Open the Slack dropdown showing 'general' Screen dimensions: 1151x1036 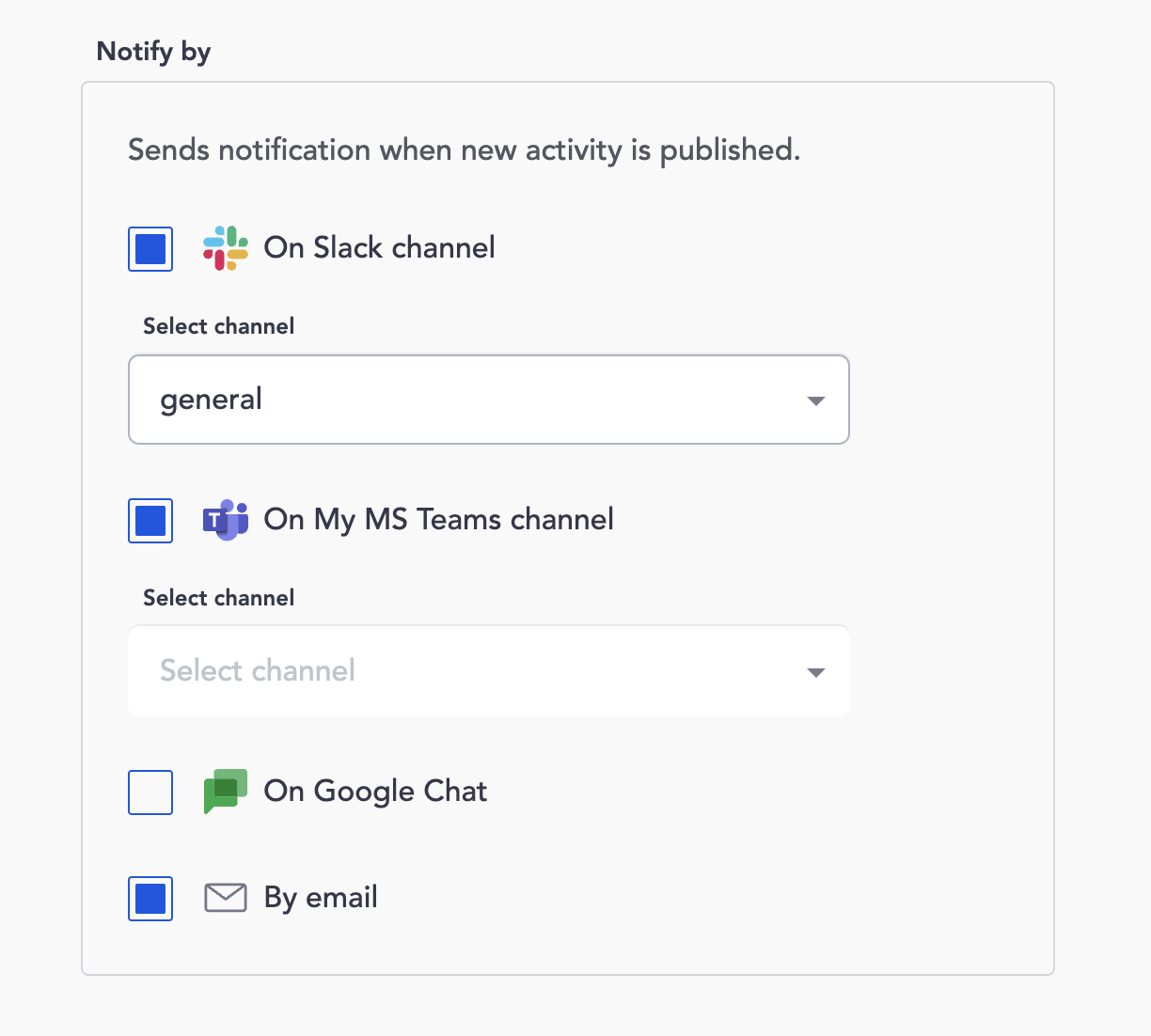(x=470, y=400)
